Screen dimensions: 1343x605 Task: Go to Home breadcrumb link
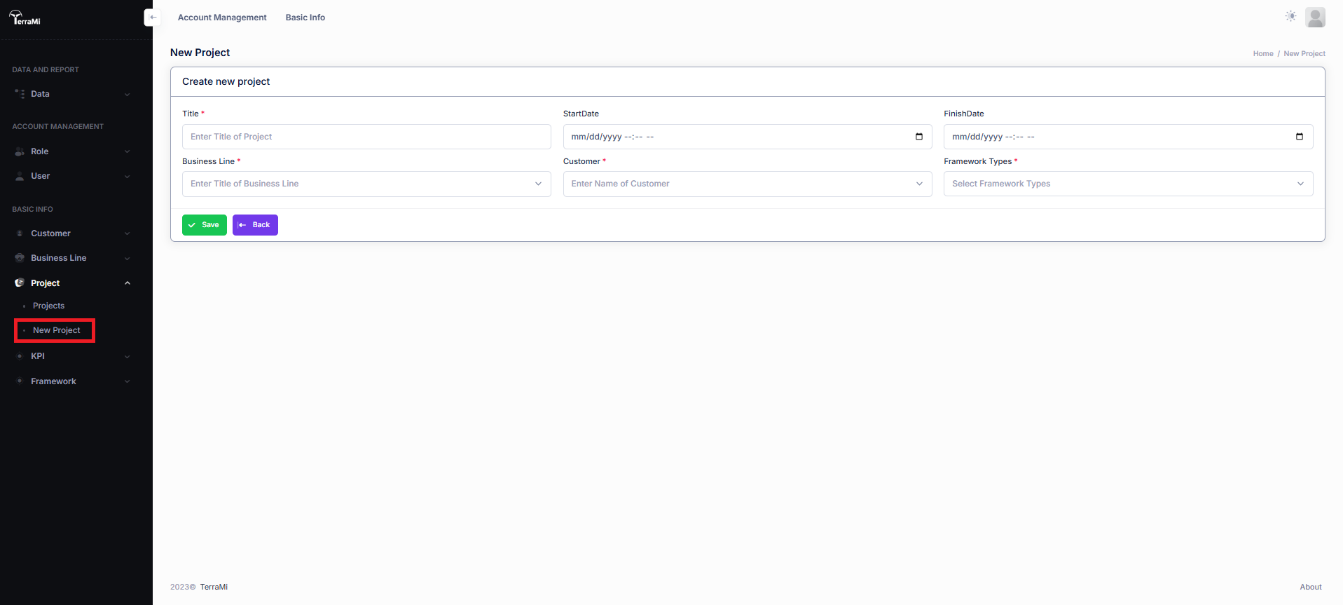click(x=1263, y=53)
